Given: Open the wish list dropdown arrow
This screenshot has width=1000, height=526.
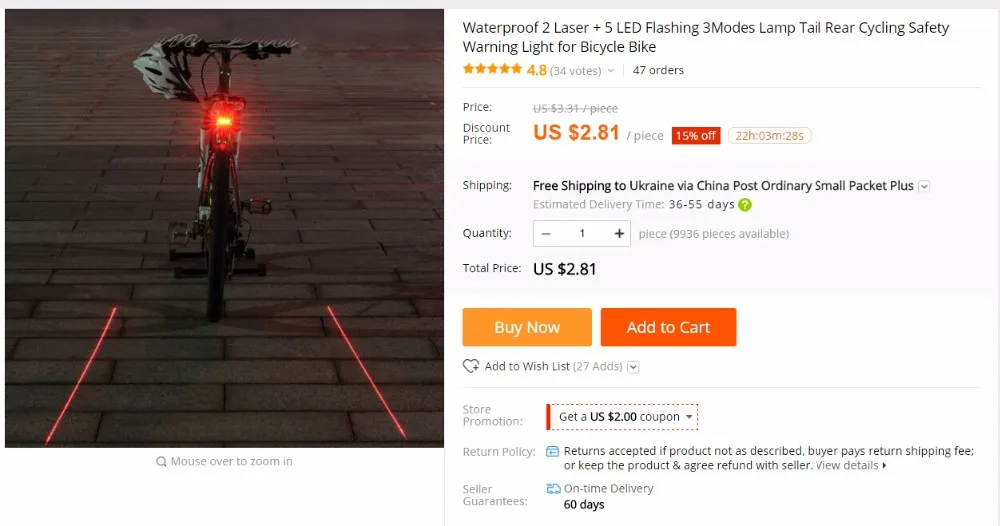Looking at the screenshot, I should click(633, 367).
